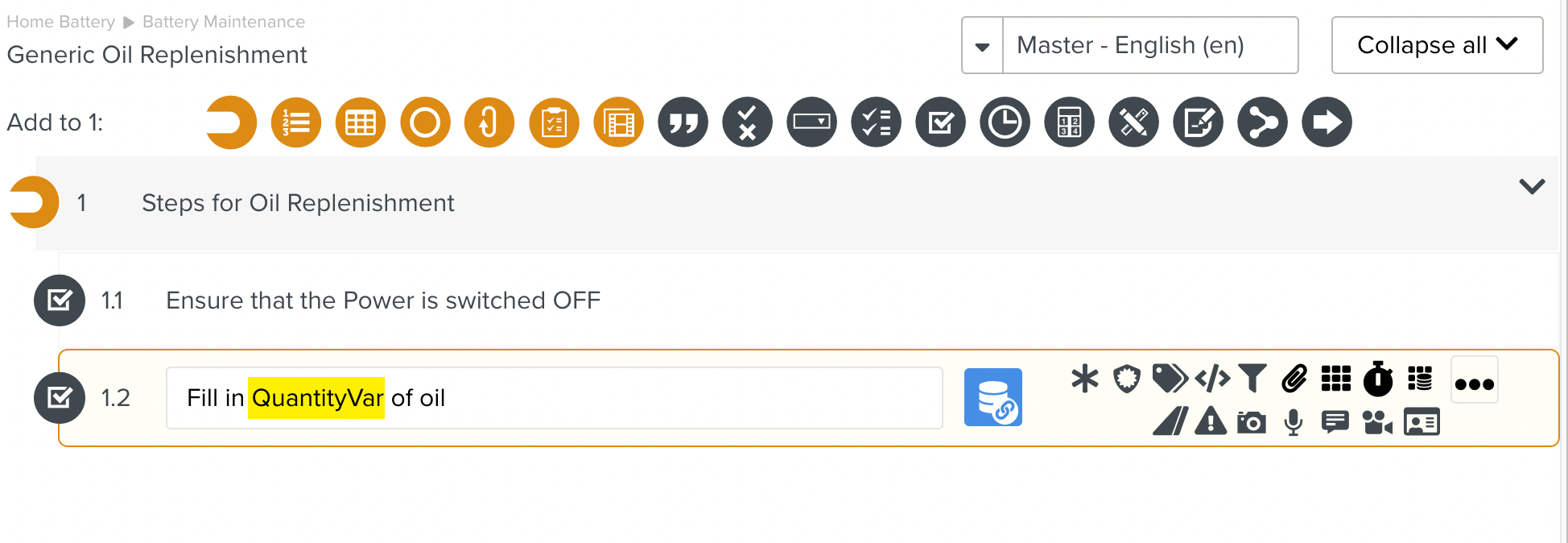Click the code brackets icon
Image resolution: width=1568 pixels, height=543 pixels.
[1212, 378]
